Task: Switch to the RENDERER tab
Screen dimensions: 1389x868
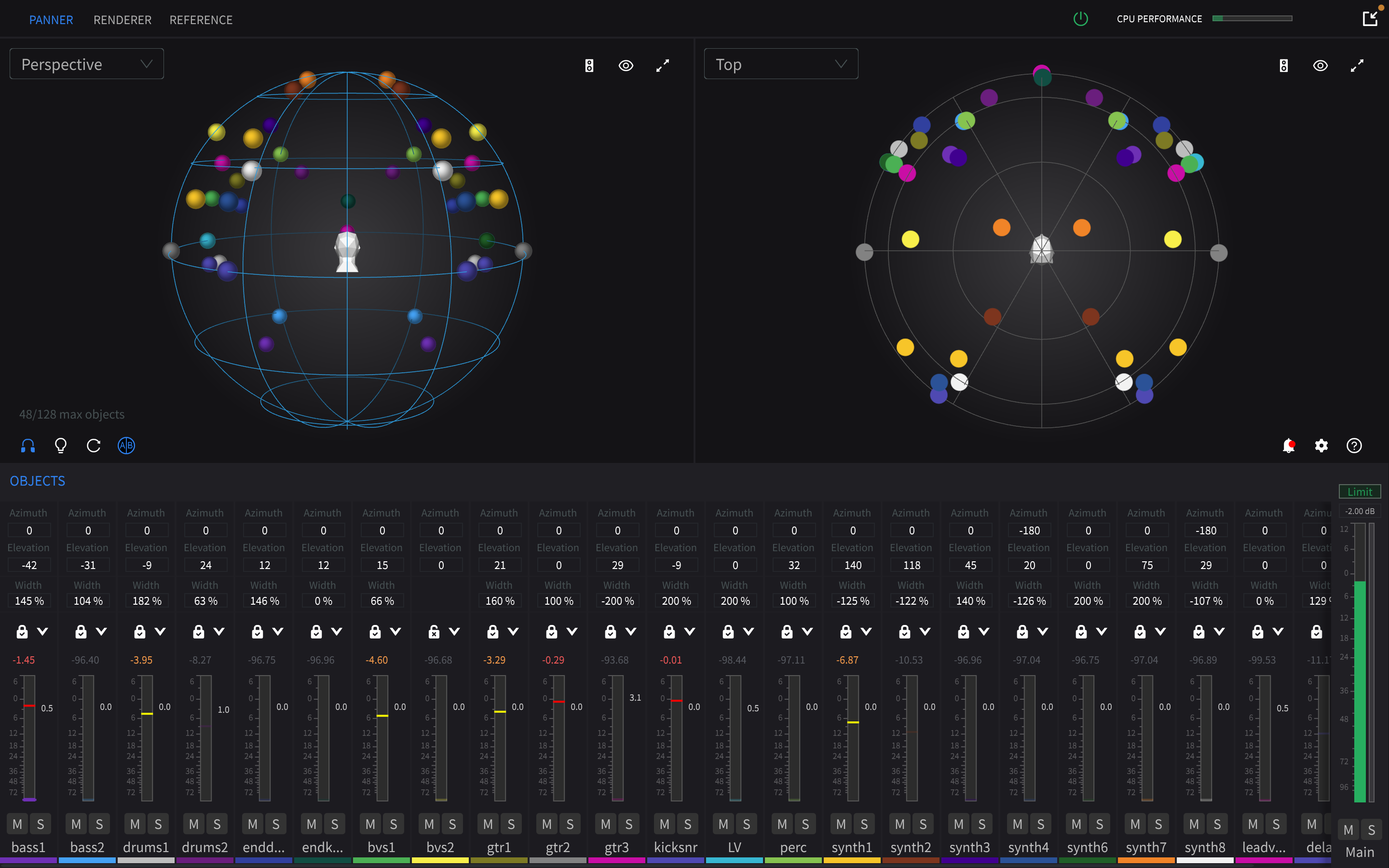Action: point(122,20)
